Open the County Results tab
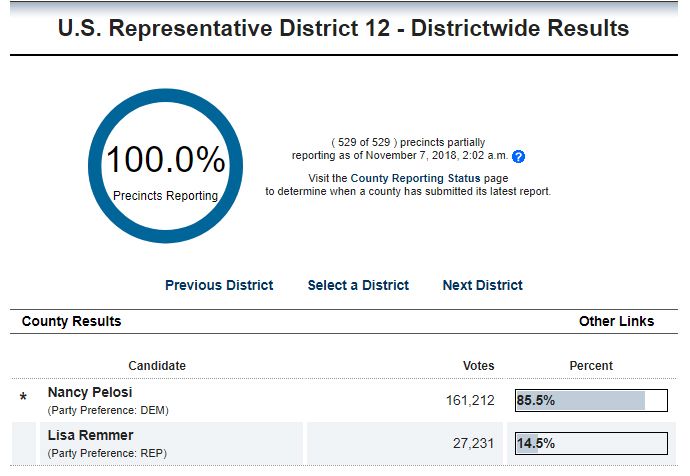 [71, 322]
